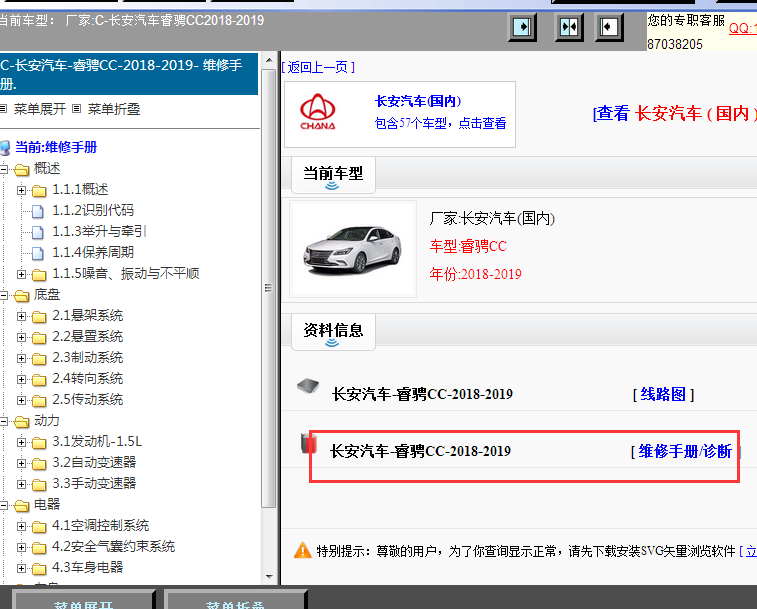The width and height of the screenshot is (757, 609).
Task: Click the 底盘 folder icon
Action: pyautogui.click(x=22, y=296)
